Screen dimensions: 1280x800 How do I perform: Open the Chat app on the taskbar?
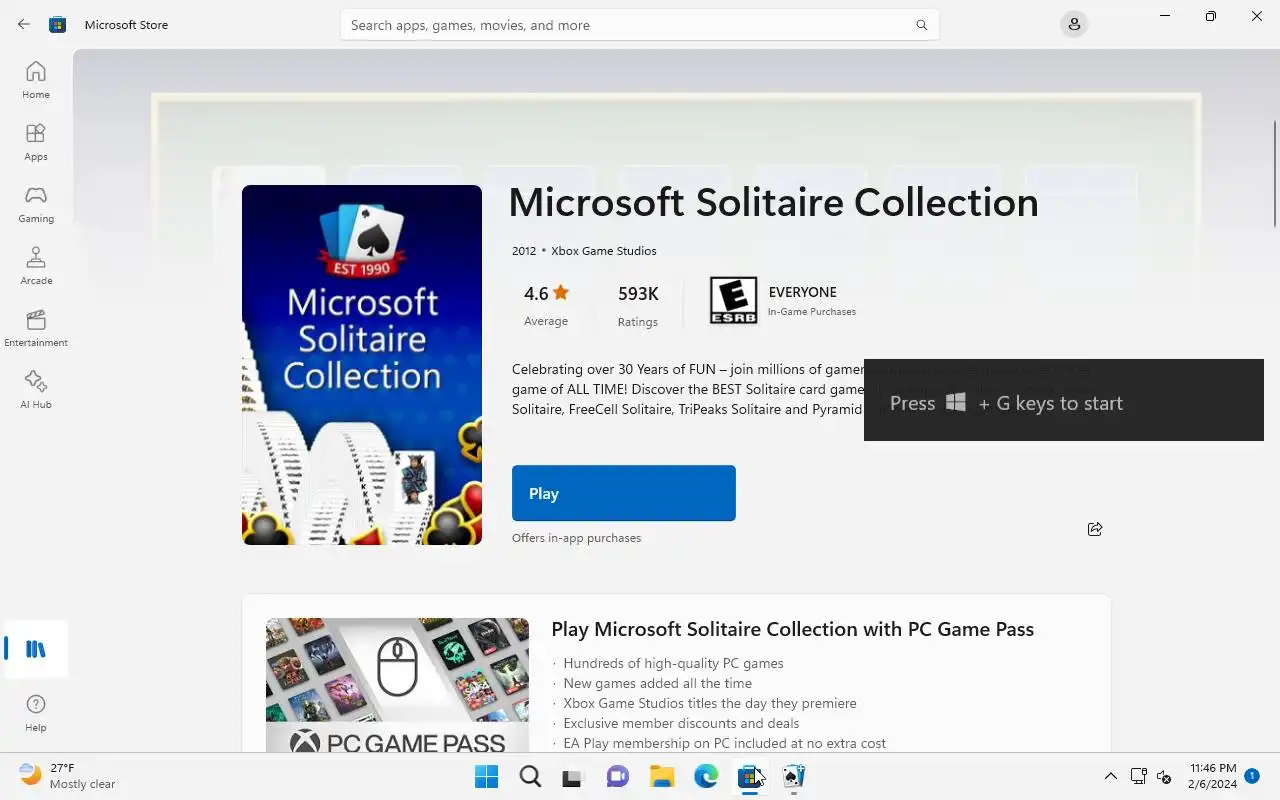pos(618,776)
